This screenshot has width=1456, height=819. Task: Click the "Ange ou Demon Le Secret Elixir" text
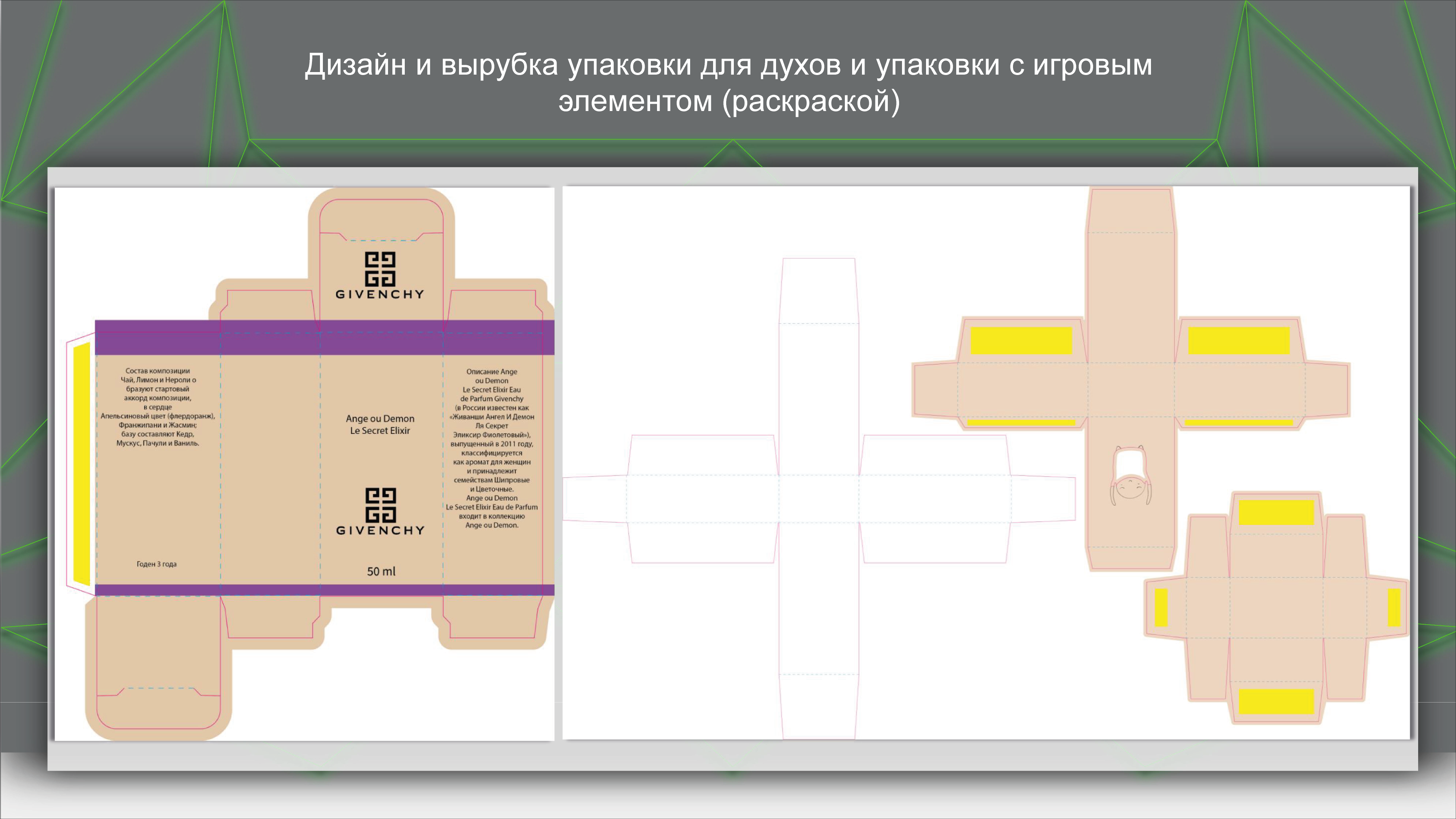pos(380,424)
